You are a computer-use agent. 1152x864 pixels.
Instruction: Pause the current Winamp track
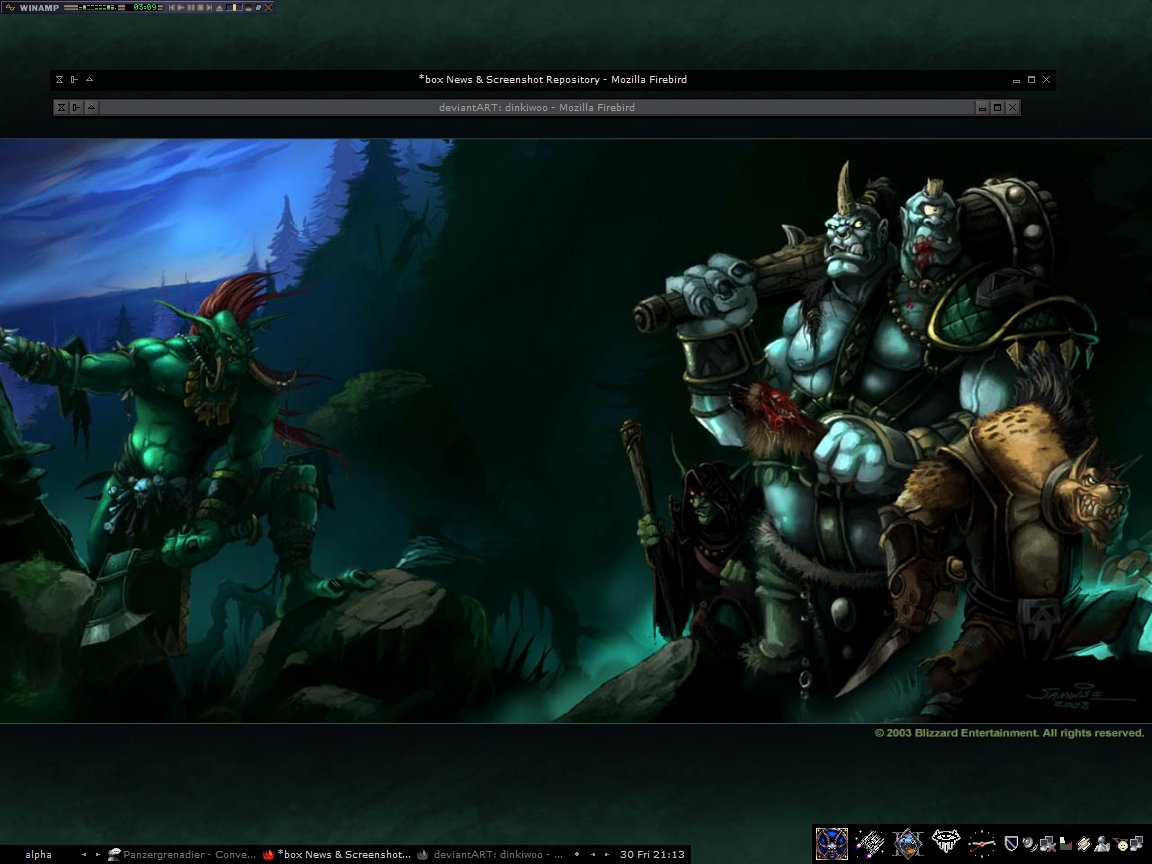[x=190, y=7]
